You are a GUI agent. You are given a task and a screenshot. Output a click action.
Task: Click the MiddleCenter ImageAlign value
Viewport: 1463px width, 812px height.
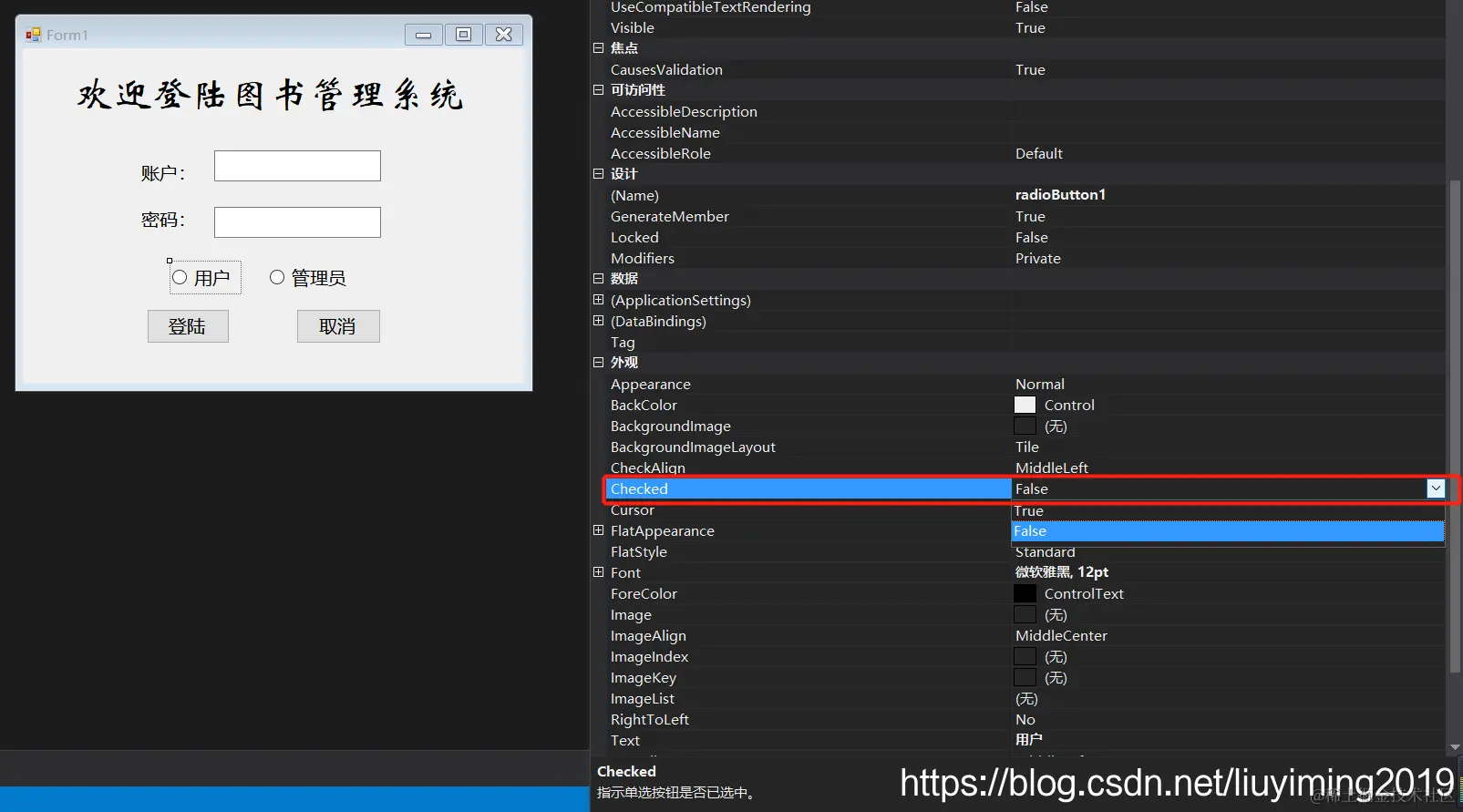pos(1061,635)
